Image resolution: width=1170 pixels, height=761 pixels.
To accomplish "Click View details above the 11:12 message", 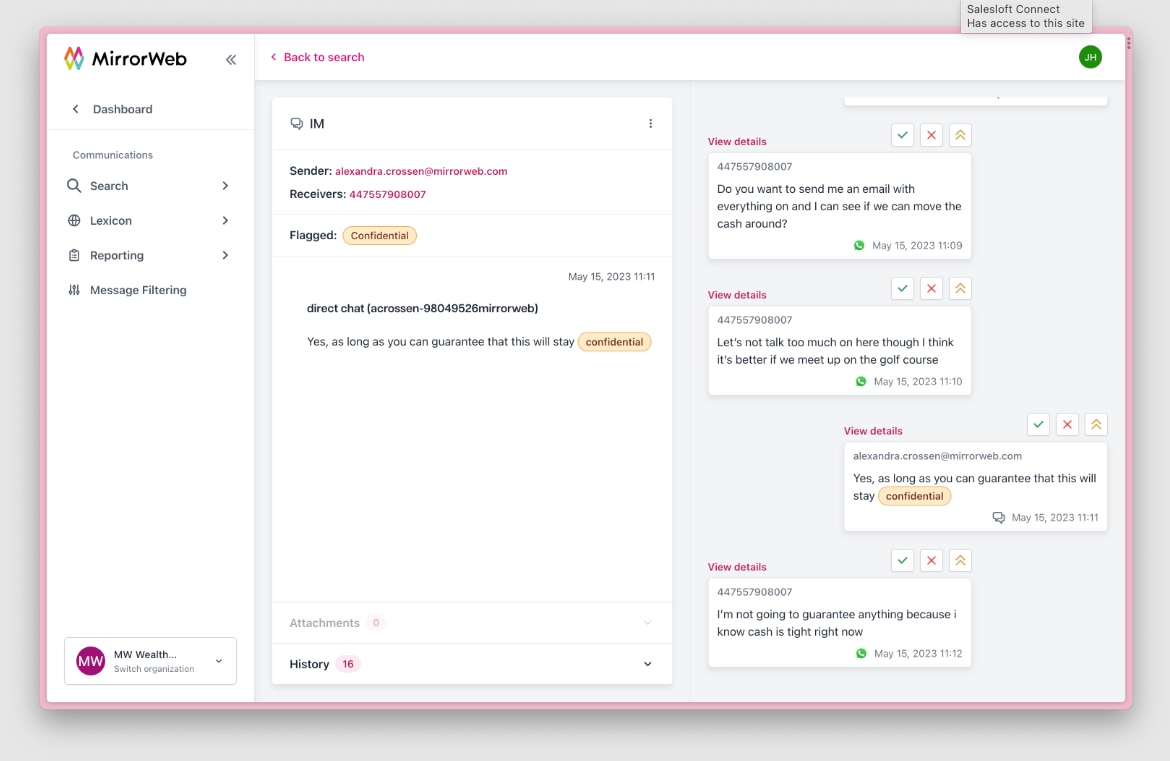I will click(737, 566).
